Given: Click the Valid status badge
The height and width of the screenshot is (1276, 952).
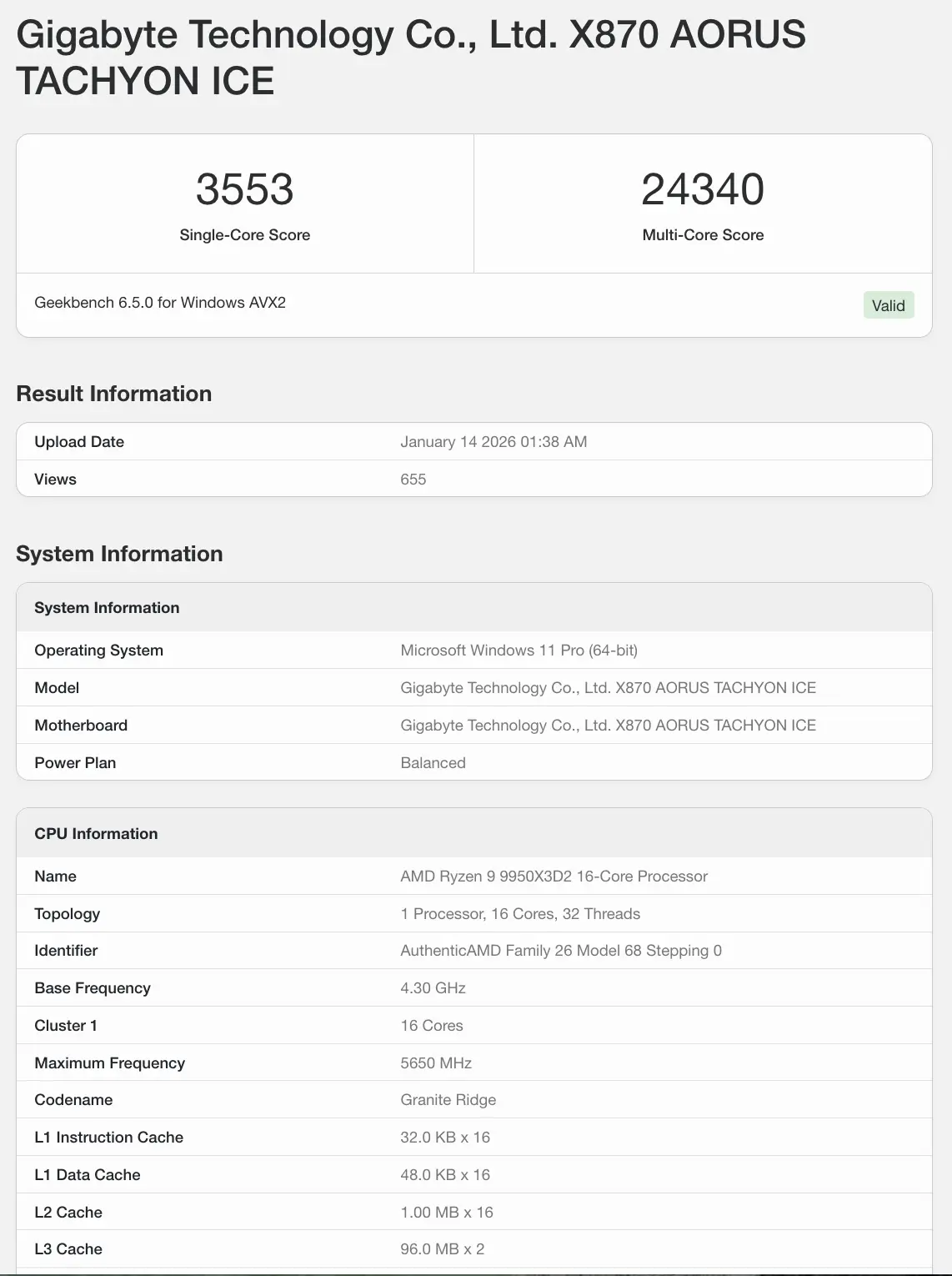Looking at the screenshot, I should click(888, 305).
